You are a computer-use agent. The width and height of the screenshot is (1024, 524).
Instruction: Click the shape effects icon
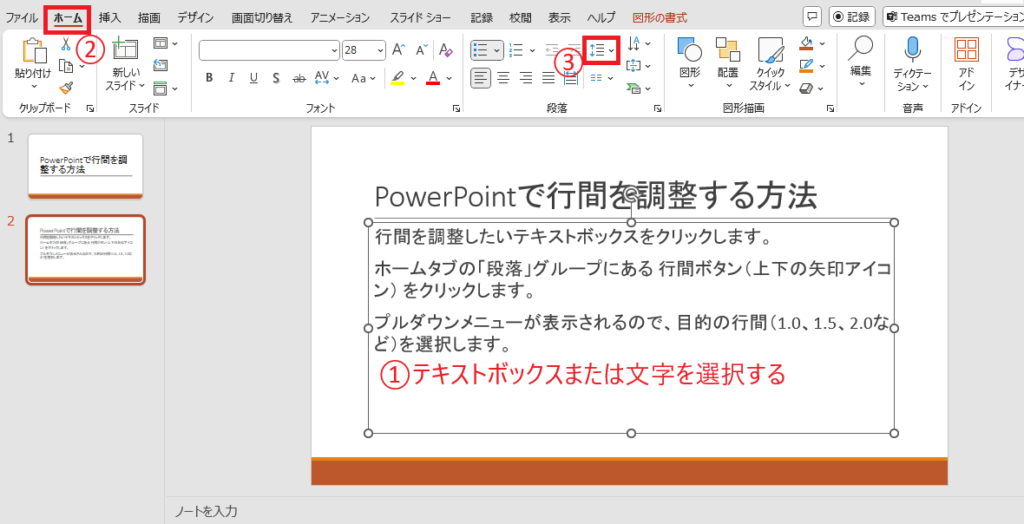point(807,88)
